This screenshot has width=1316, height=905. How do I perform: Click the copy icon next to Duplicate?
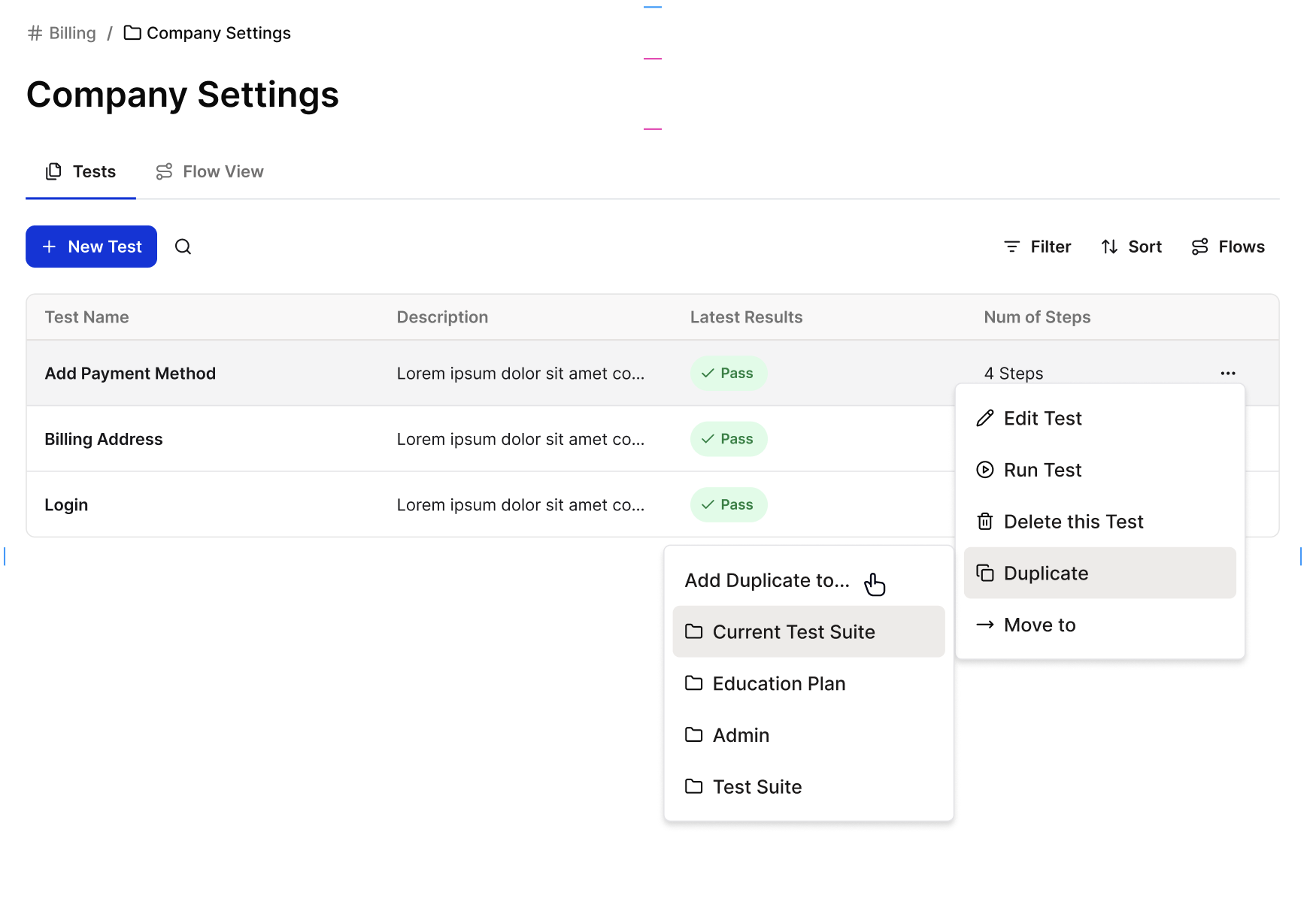click(985, 573)
